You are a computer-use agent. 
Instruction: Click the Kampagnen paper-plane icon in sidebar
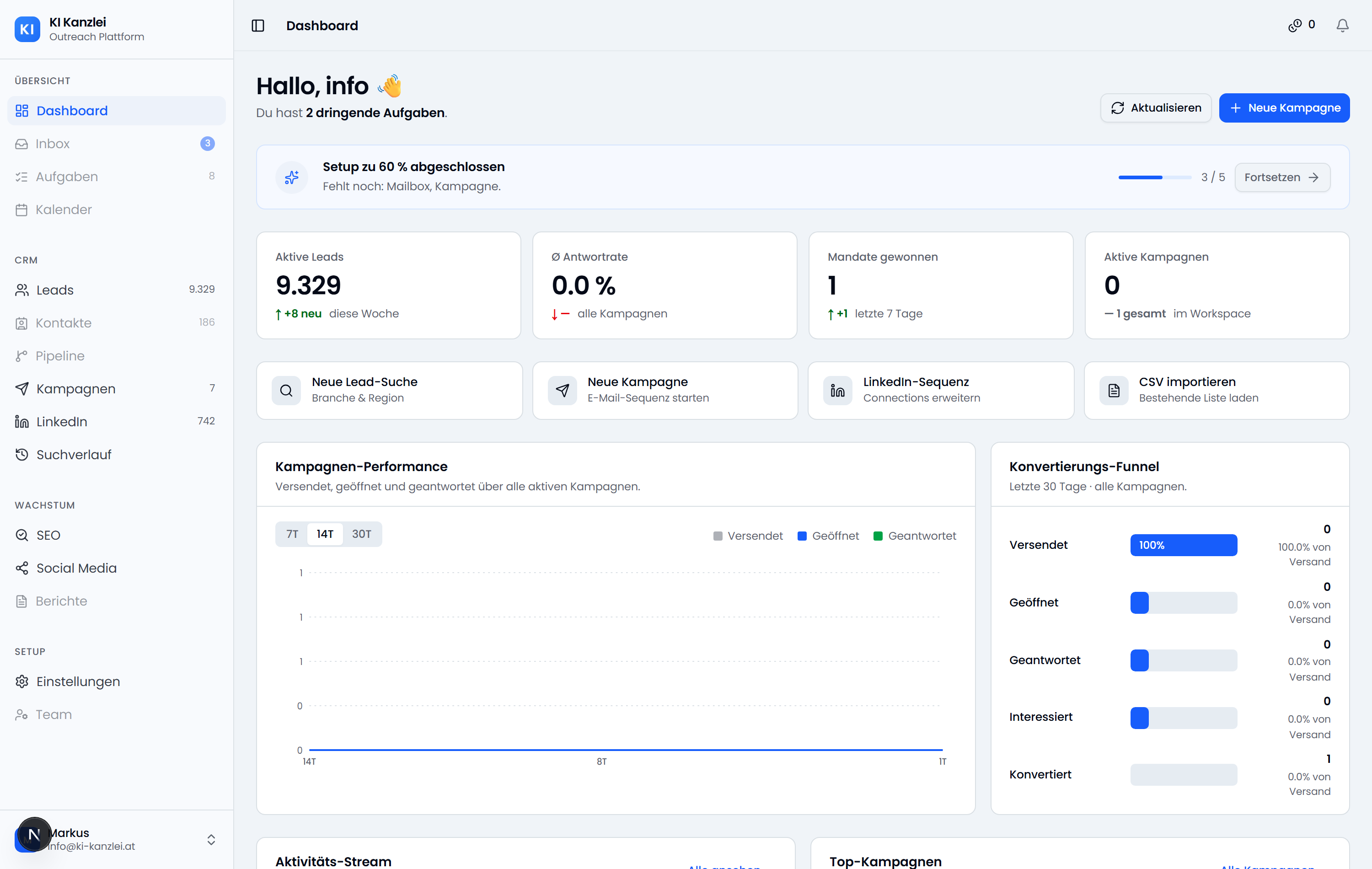pyautogui.click(x=21, y=389)
